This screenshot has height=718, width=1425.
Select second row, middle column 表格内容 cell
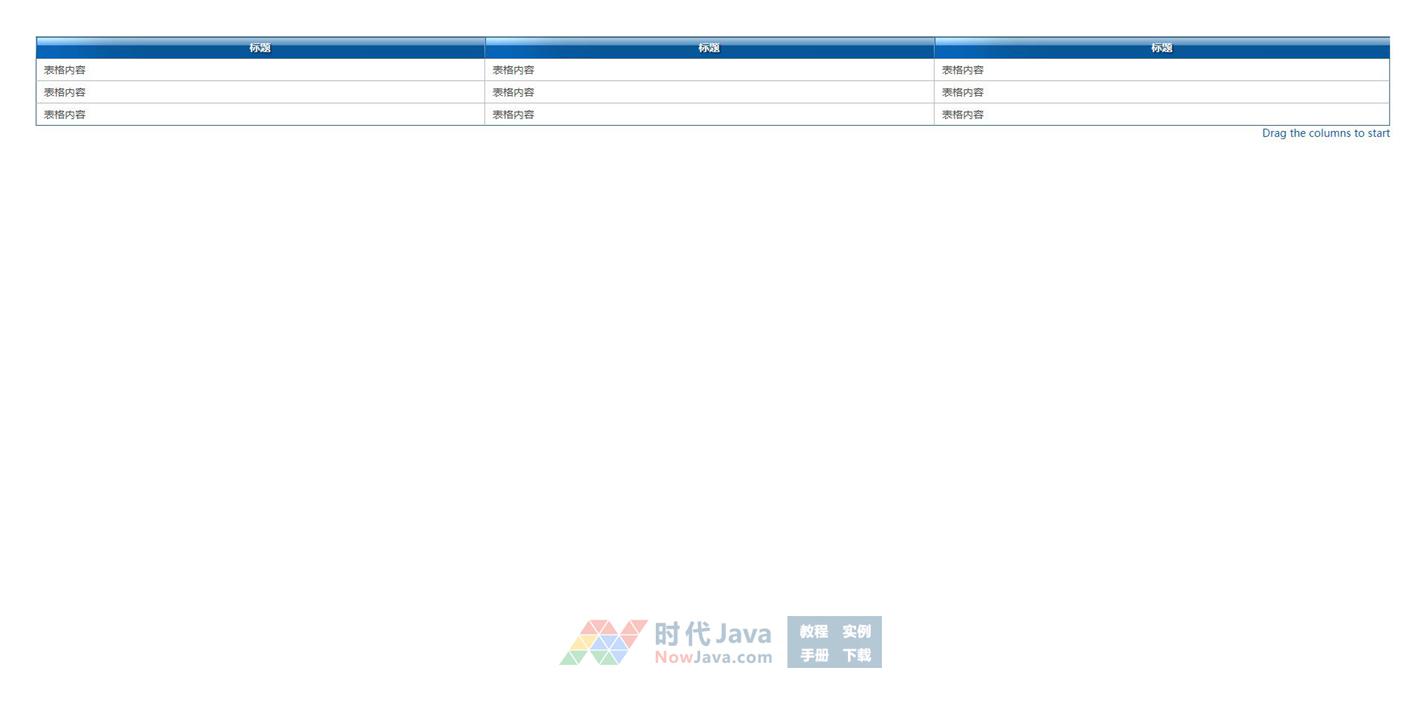coord(514,92)
